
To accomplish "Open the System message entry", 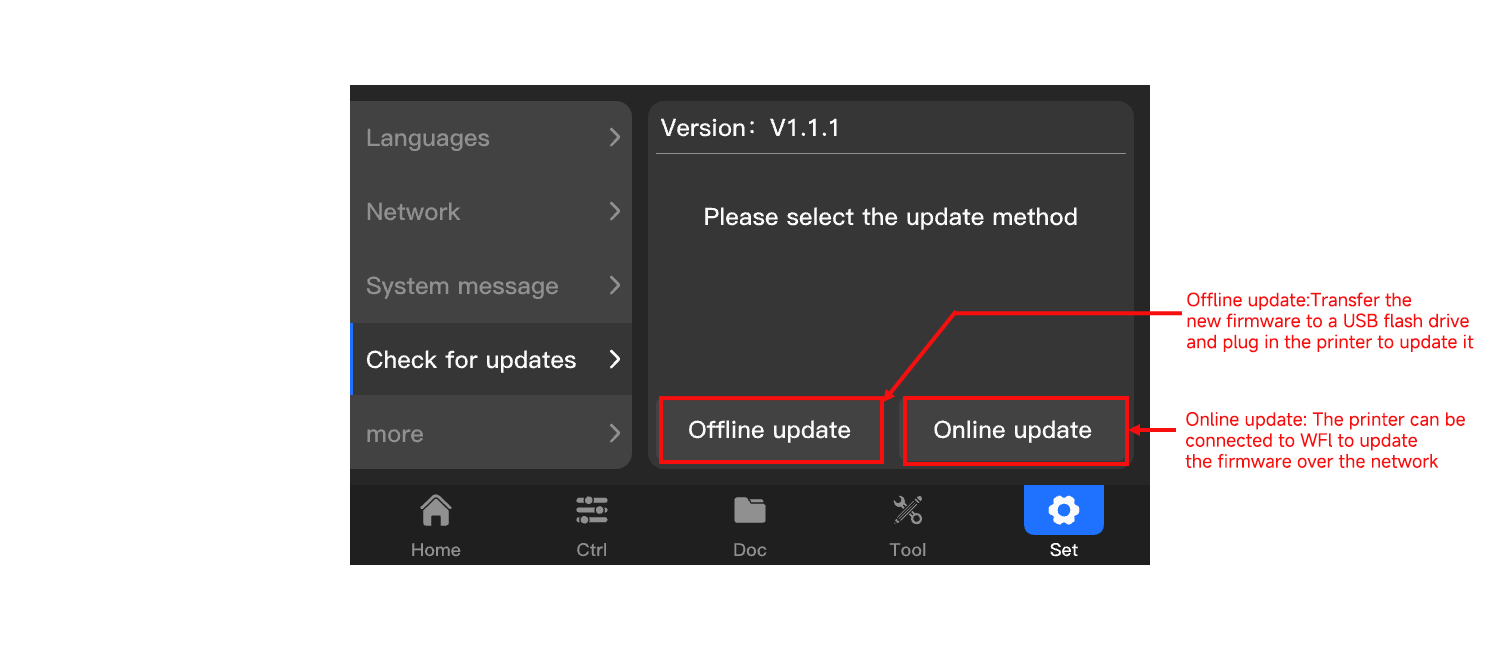I will click(x=462, y=286).
